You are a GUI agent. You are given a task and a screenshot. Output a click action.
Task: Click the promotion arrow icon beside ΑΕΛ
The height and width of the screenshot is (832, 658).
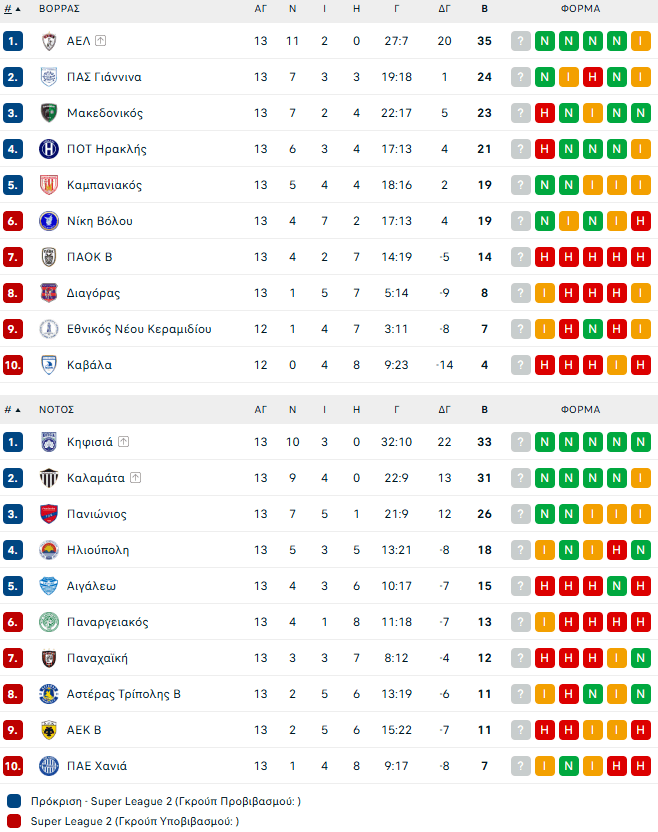(101, 41)
